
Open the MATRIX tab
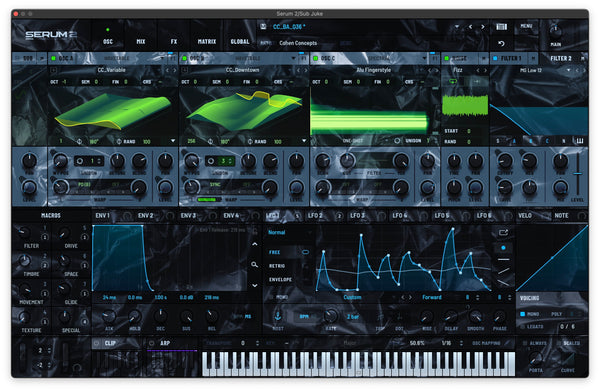(207, 41)
